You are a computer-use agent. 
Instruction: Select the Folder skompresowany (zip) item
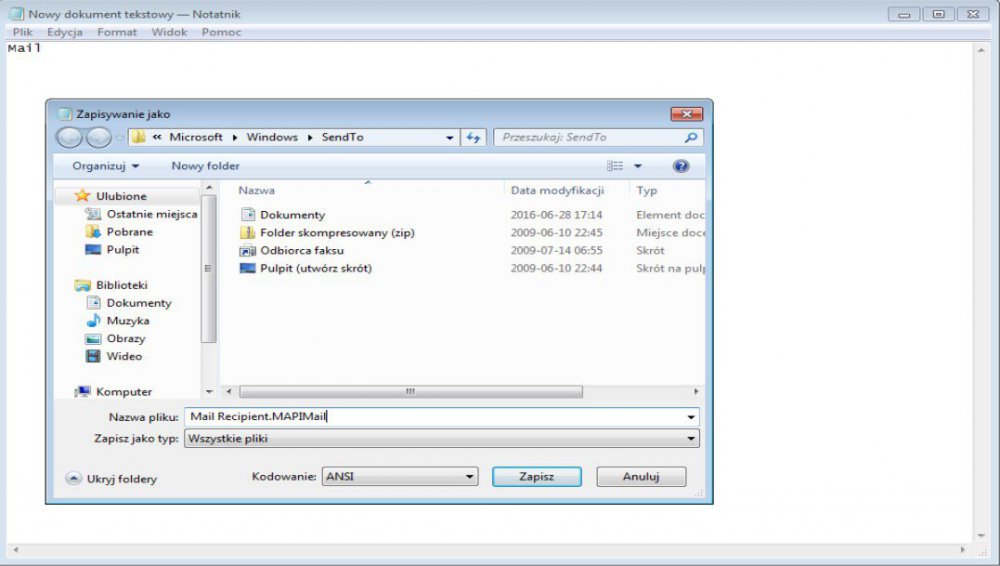pyautogui.click(x=336, y=233)
